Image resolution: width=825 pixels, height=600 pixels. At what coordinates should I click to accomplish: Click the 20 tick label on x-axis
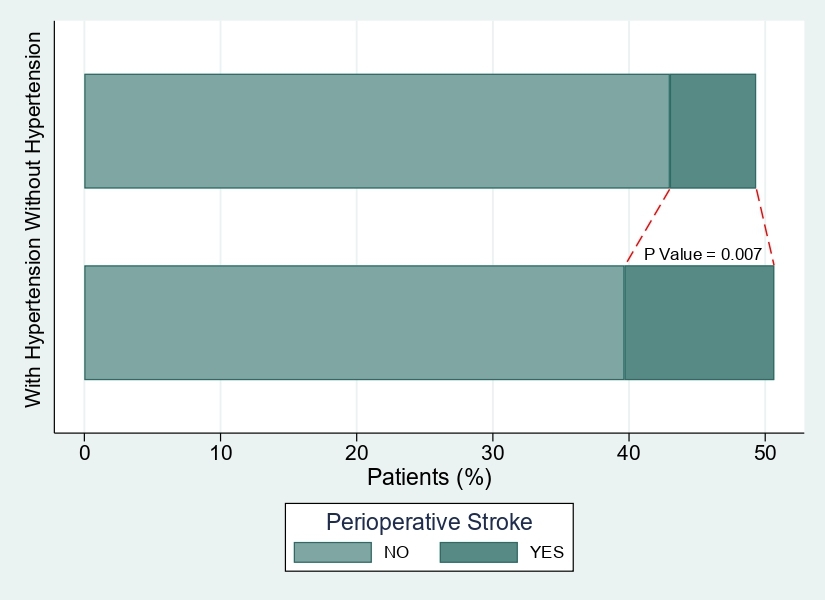[357, 453]
